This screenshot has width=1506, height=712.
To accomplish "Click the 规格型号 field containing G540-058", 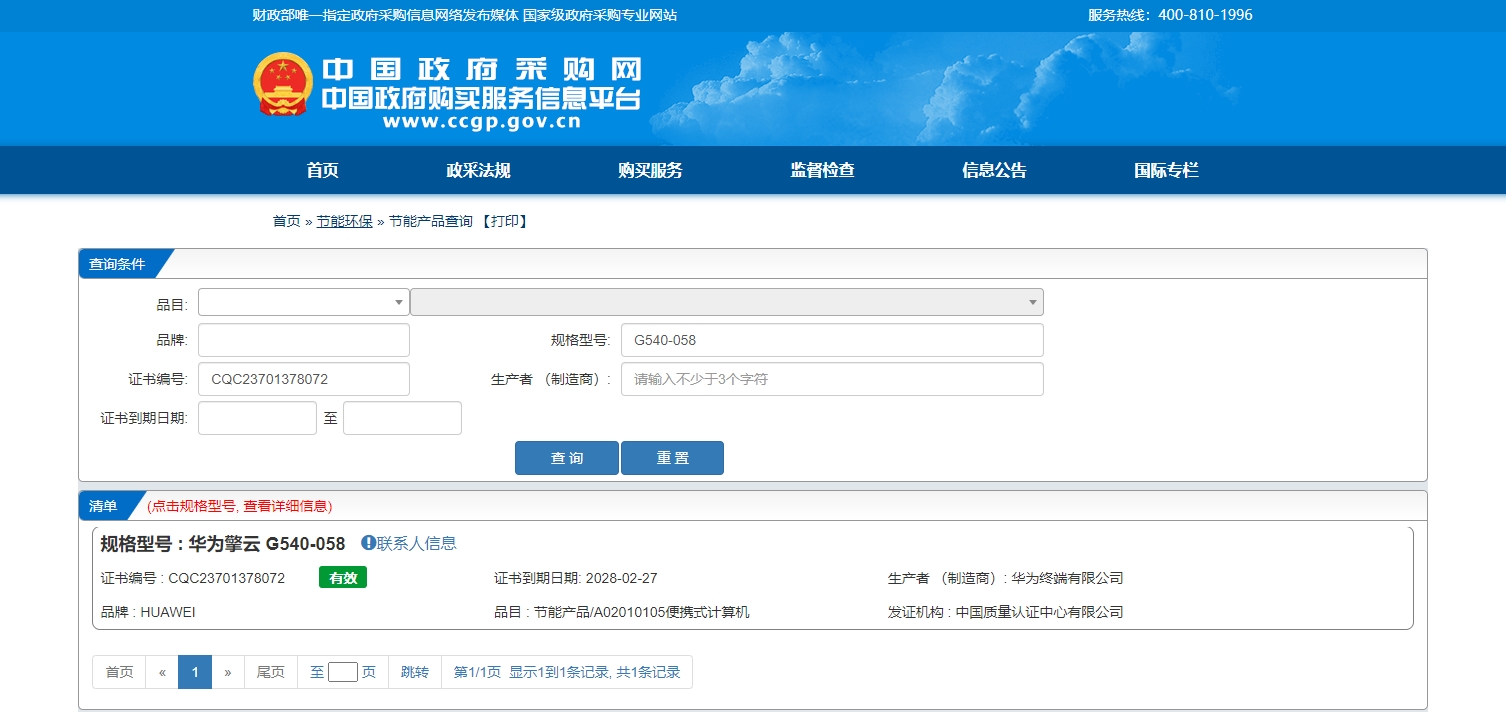I will 832,340.
